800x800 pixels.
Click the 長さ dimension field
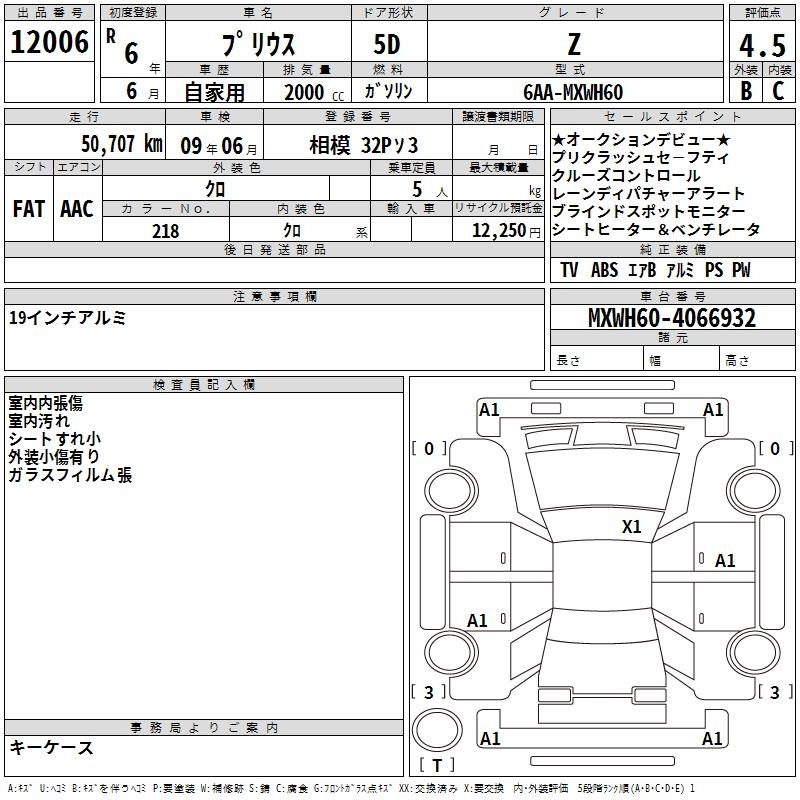pos(597,358)
